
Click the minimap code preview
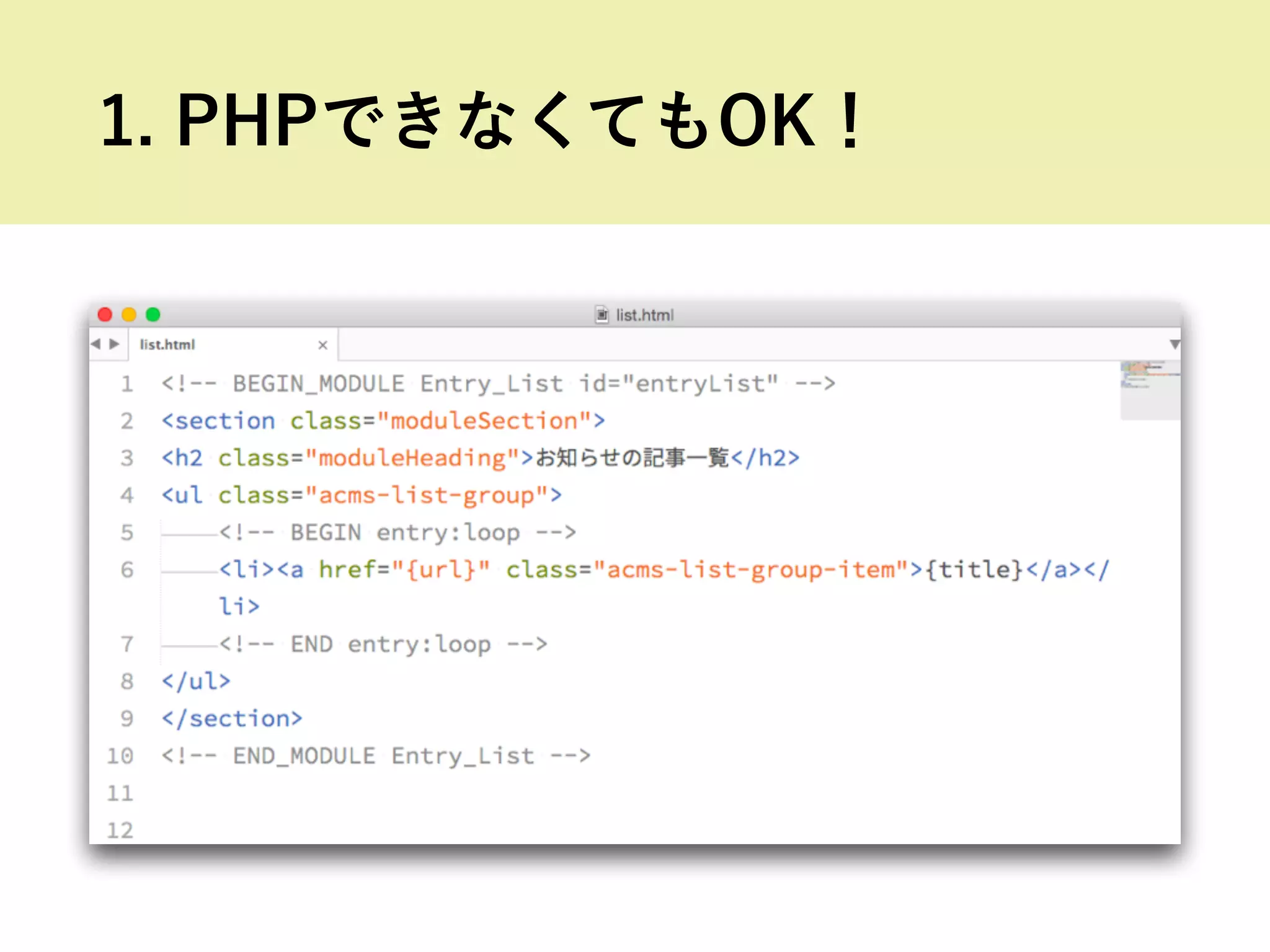1150,390
